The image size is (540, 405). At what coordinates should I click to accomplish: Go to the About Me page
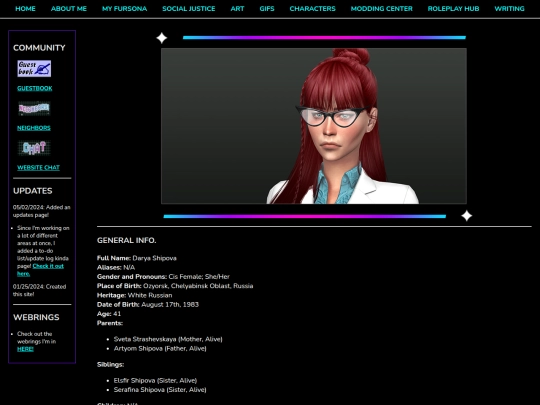pyautogui.click(x=69, y=9)
